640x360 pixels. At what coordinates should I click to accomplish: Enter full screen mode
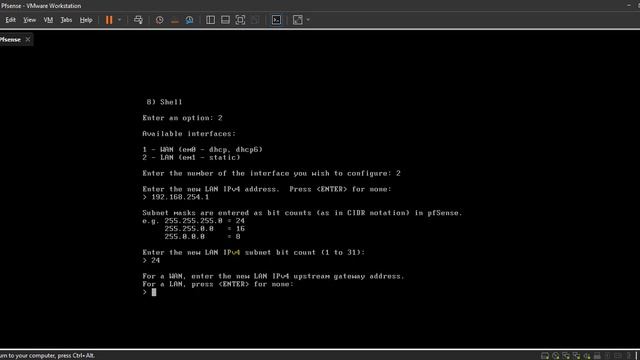click(x=240, y=20)
